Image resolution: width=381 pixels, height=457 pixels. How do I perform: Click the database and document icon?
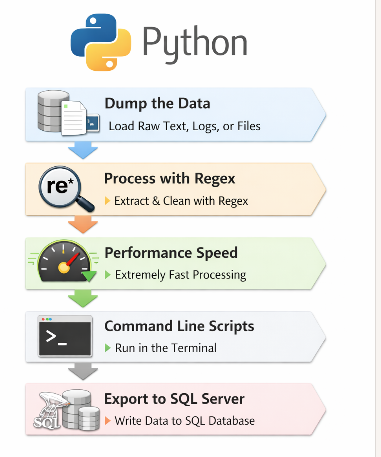tap(68, 113)
